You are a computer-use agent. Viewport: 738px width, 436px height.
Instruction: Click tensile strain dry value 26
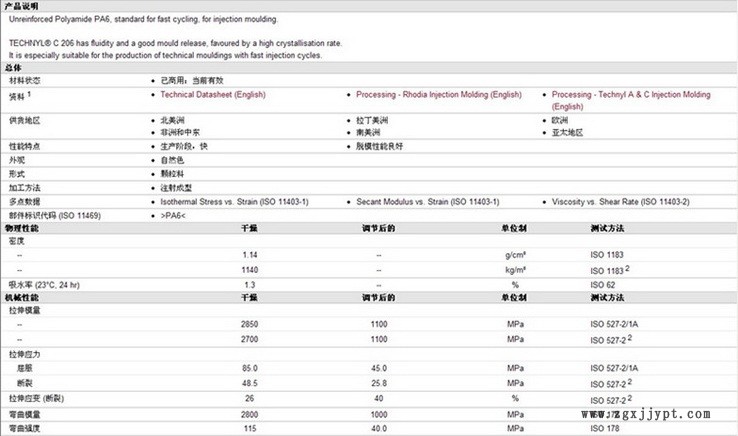pyautogui.click(x=249, y=398)
